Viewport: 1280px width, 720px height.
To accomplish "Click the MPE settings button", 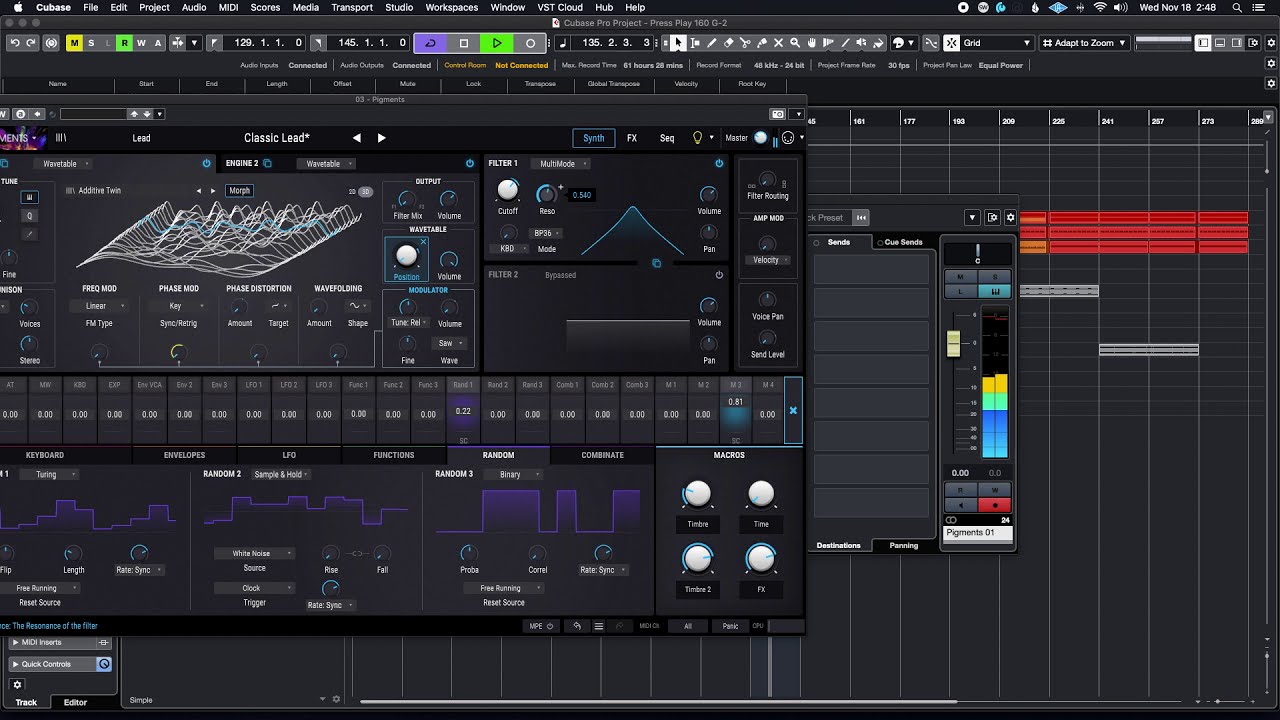I will pyautogui.click(x=540, y=626).
